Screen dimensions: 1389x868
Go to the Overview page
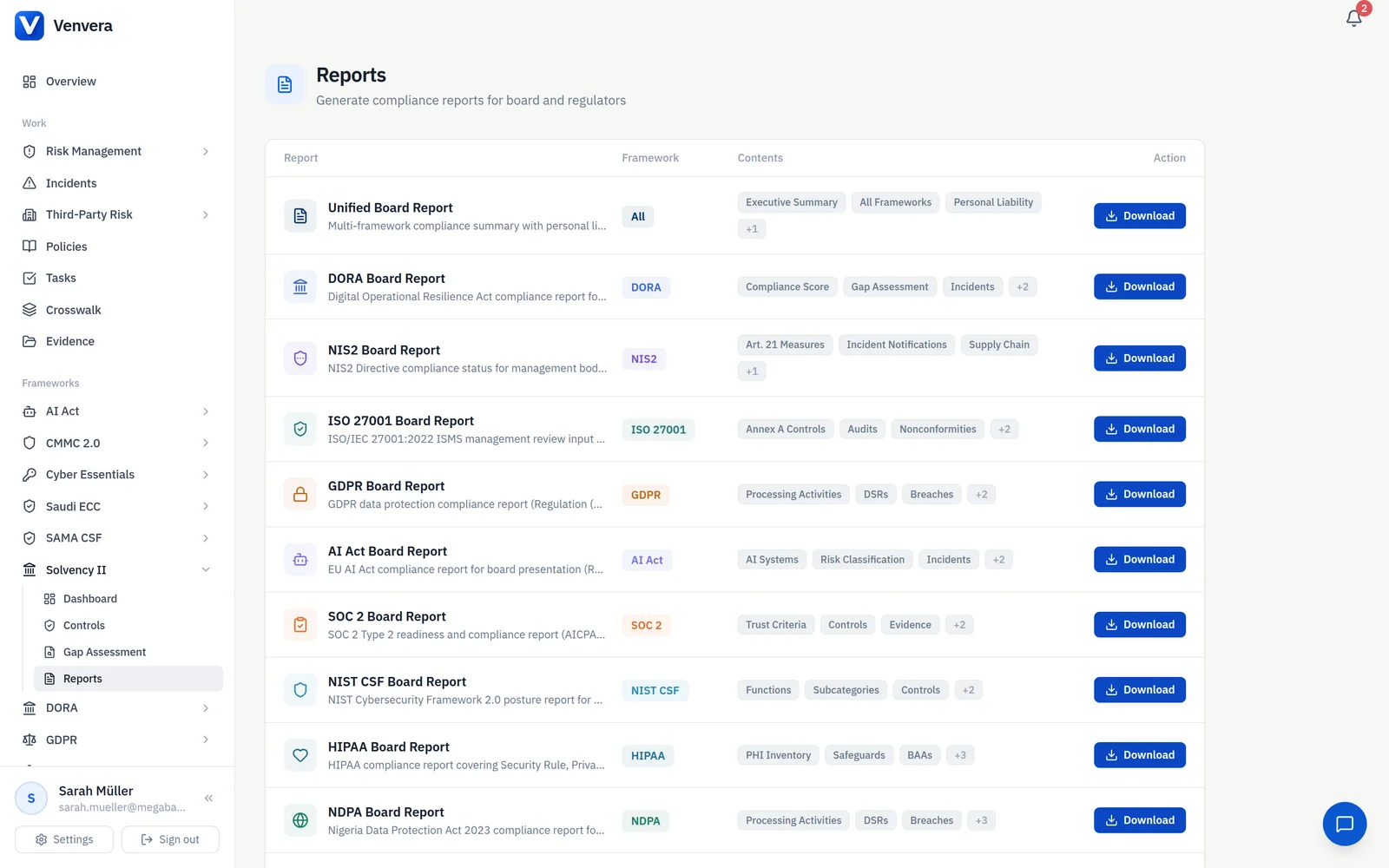pos(117,82)
